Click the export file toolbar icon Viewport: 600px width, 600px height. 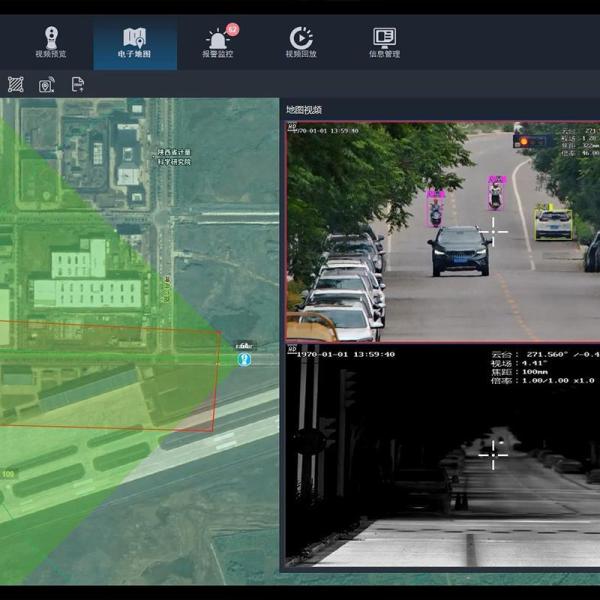point(78,85)
